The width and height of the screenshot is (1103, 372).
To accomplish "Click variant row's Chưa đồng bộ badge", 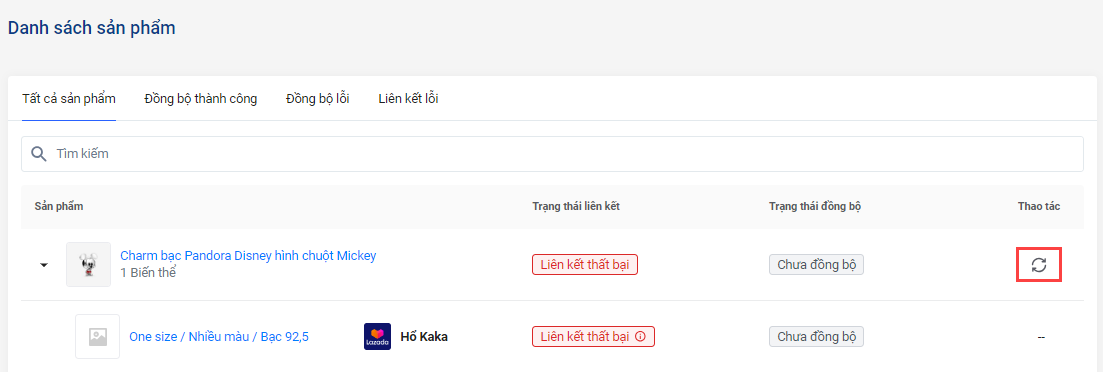I will pyautogui.click(x=816, y=337).
